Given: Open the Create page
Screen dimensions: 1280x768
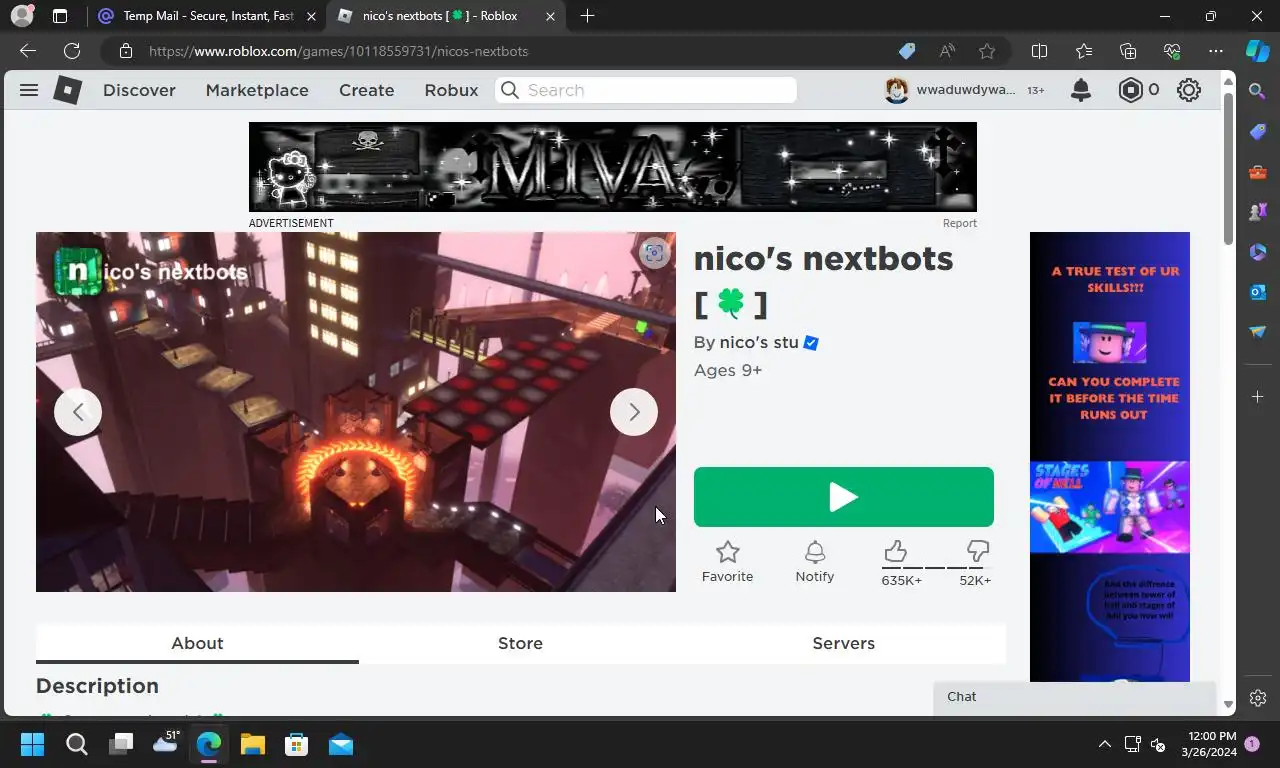Looking at the screenshot, I should [367, 90].
